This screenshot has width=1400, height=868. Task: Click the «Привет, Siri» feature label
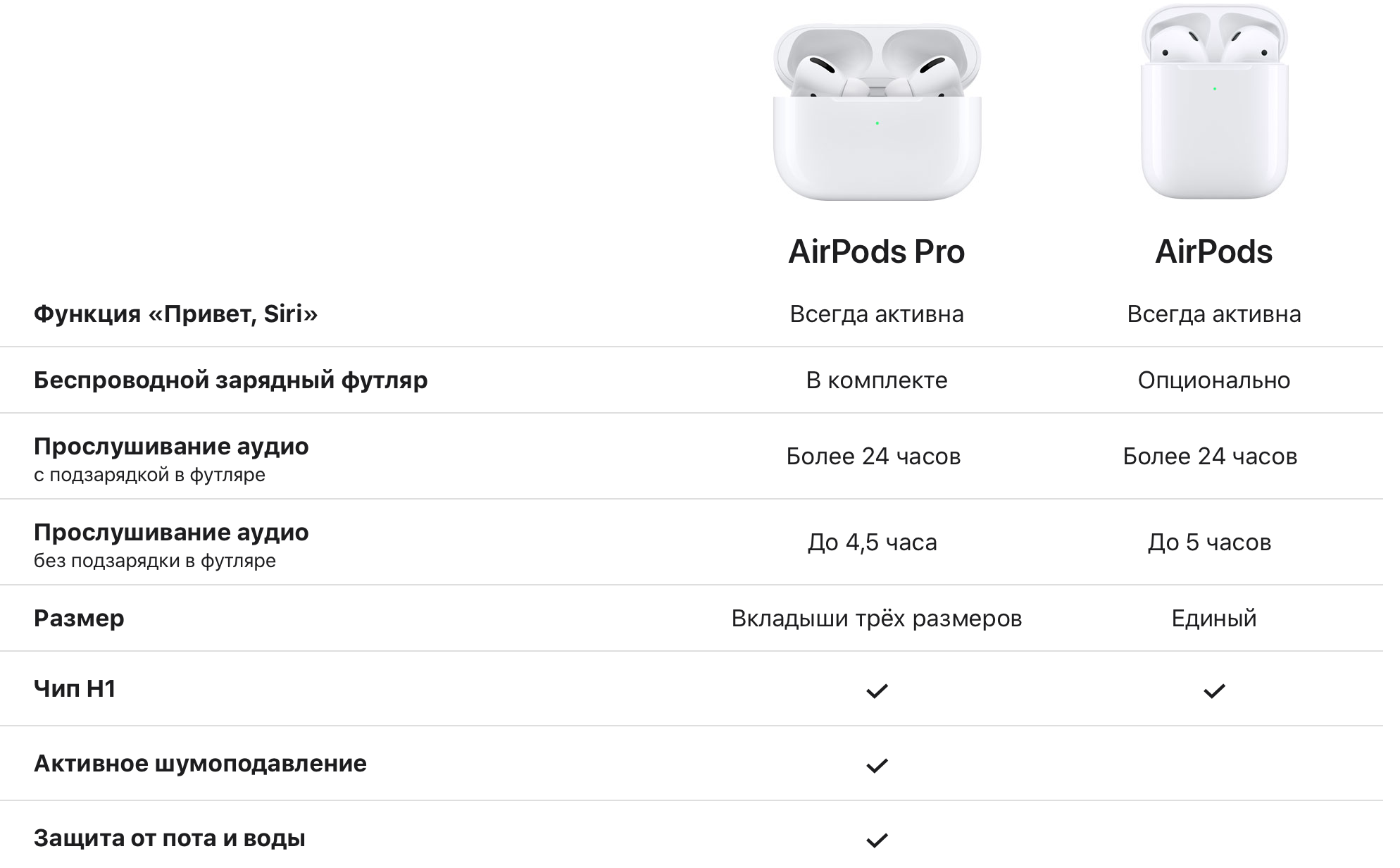click(x=175, y=314)
